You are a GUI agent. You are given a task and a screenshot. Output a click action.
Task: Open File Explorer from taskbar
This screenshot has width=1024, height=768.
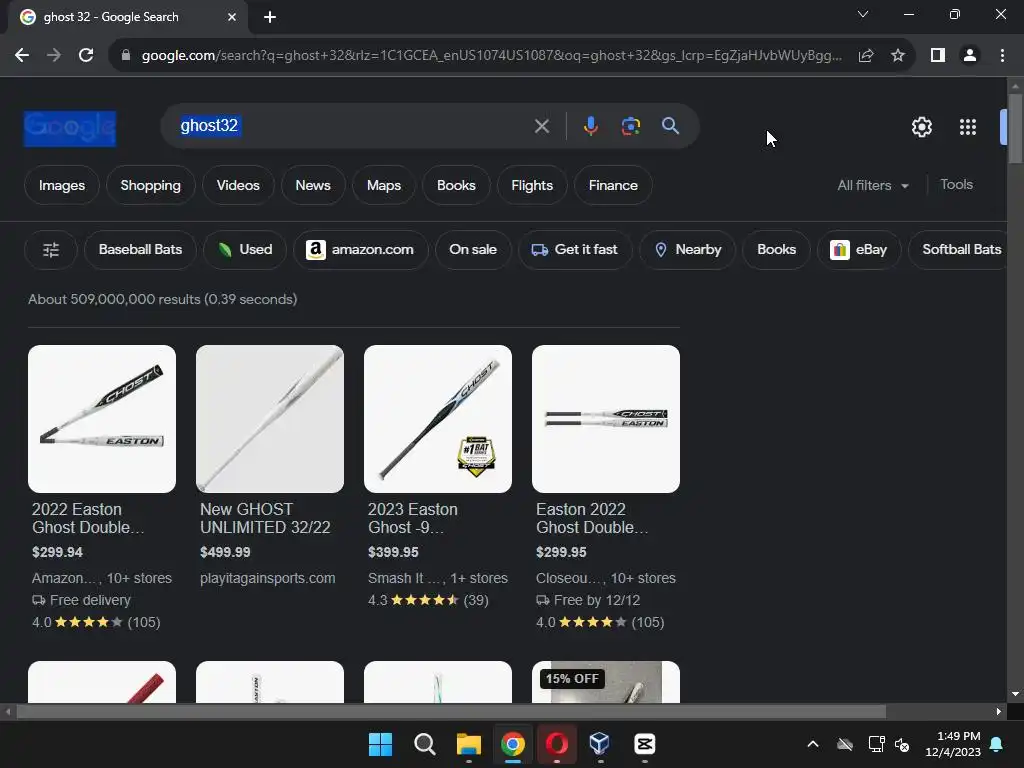point(468,744)
